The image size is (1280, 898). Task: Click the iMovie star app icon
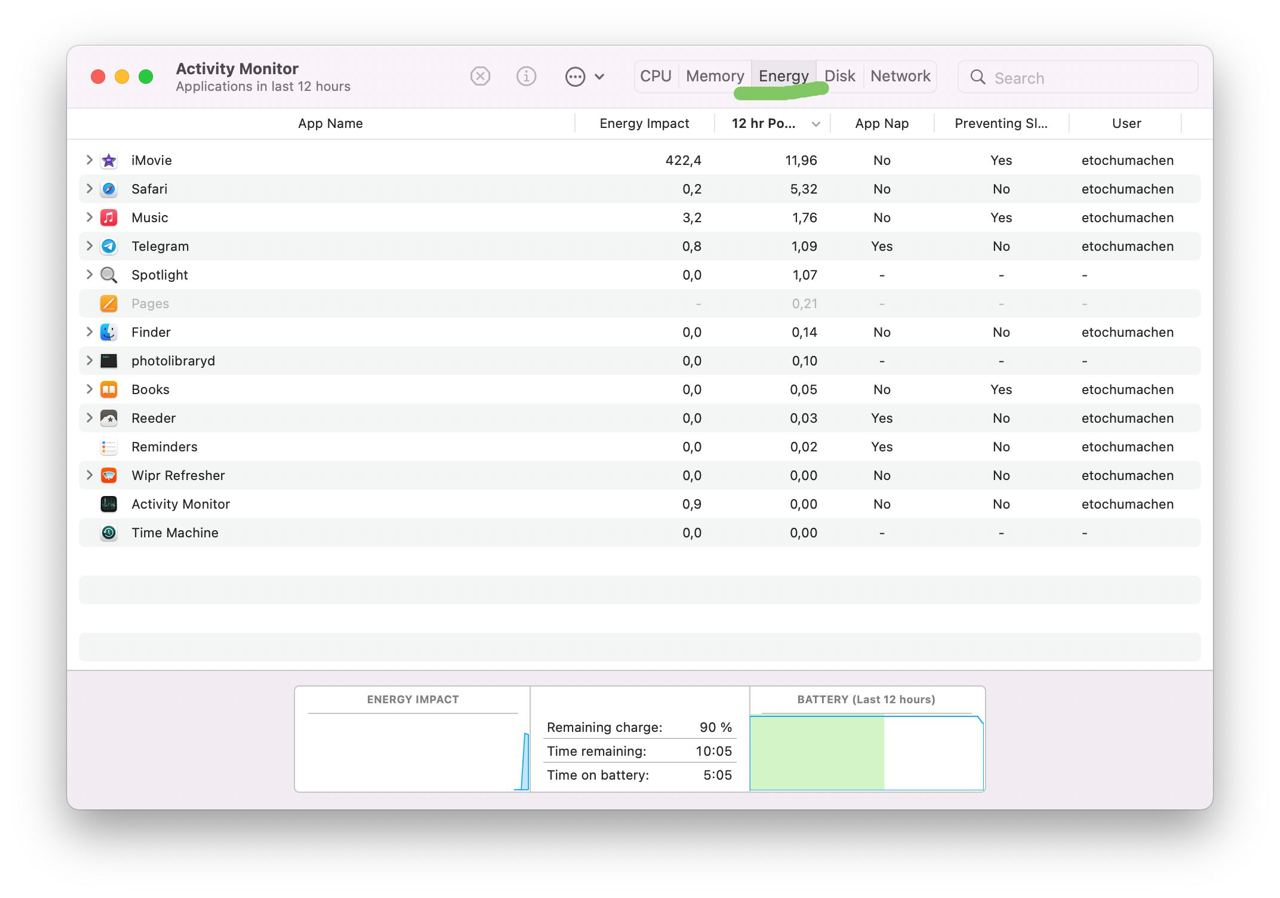click(109, 160)
